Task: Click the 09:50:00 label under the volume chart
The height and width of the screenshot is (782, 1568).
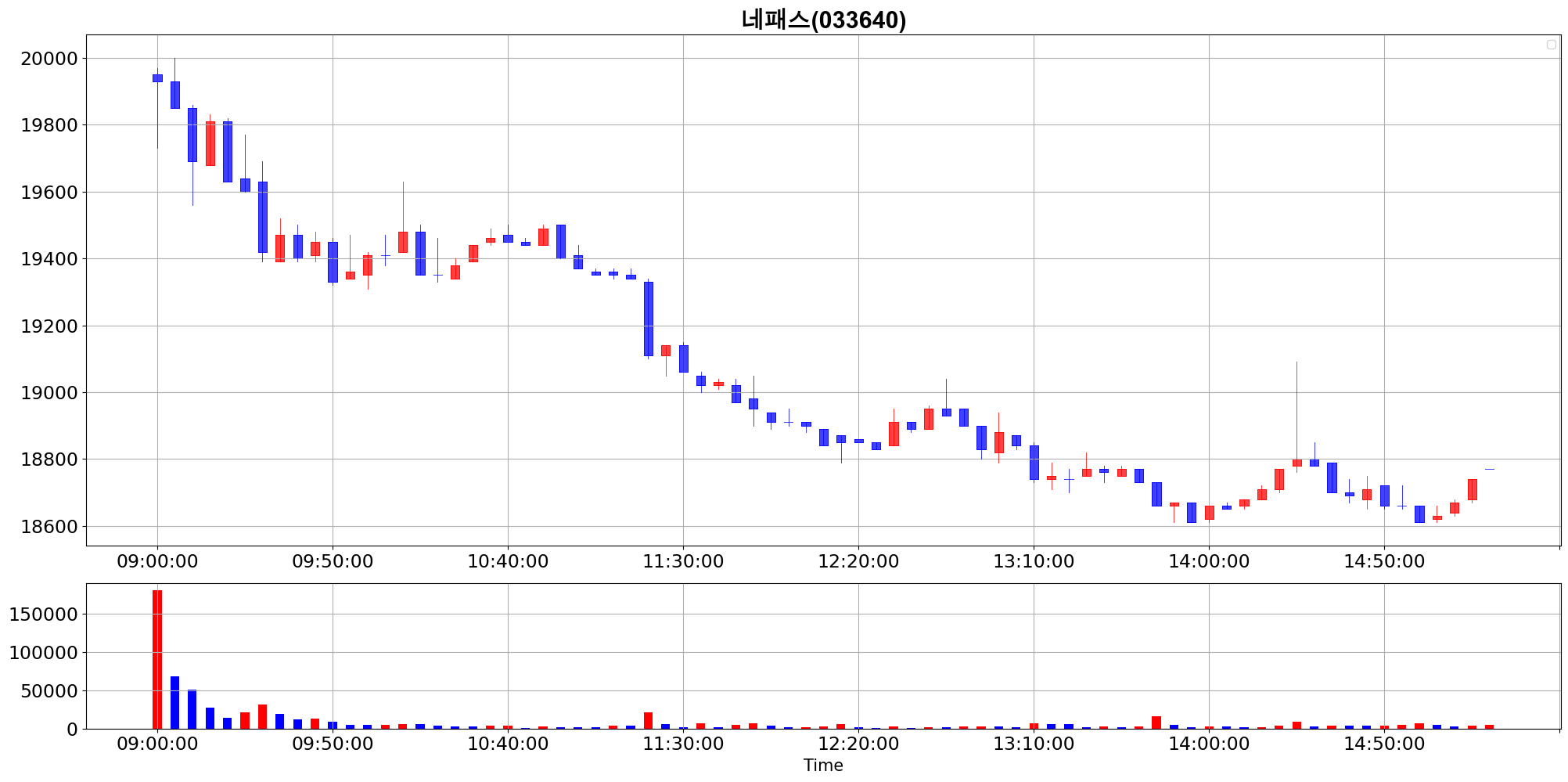Action: (x=333, y=744)
